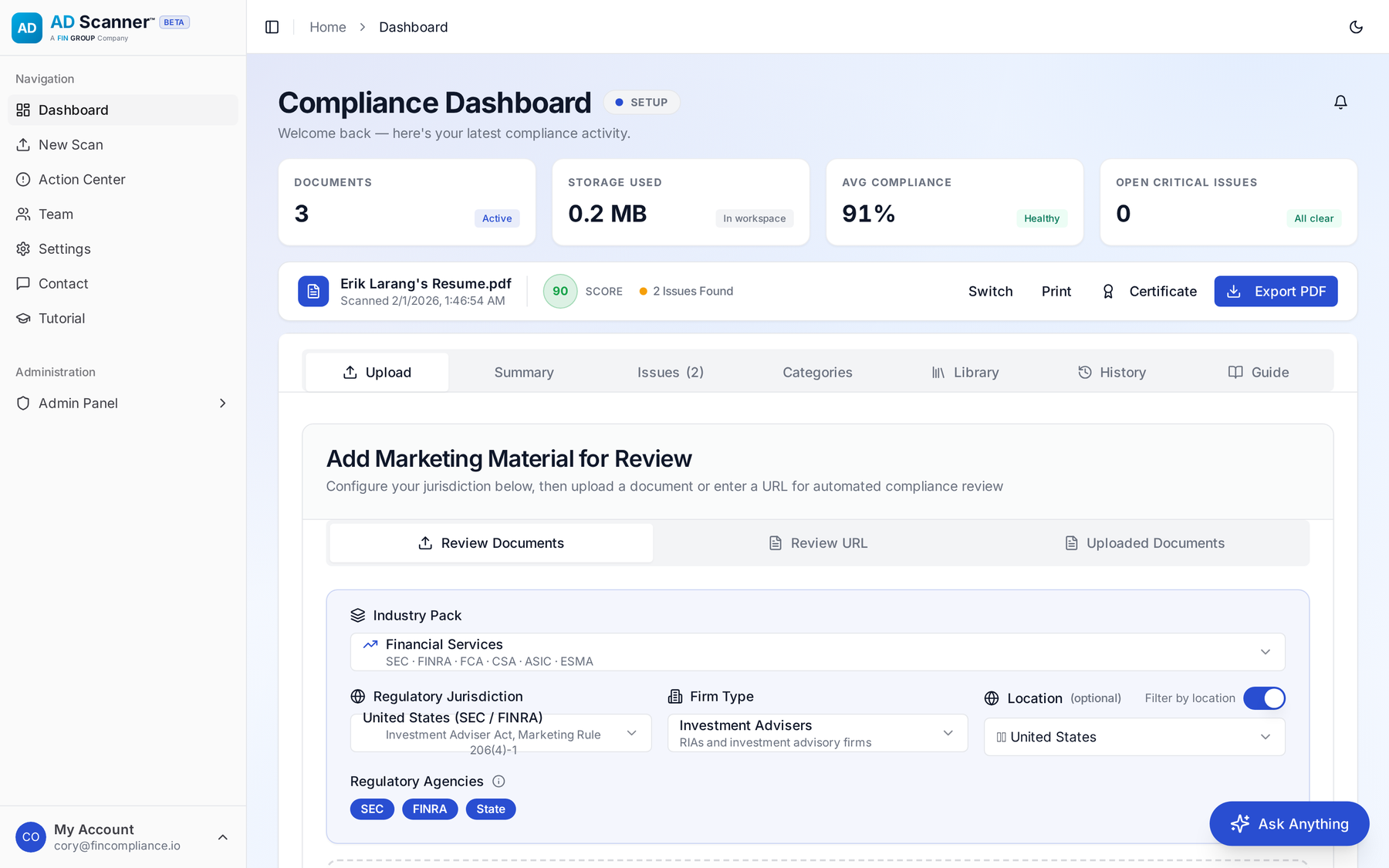Click the BETA label near logo
The width and height of the screenshot is (1389, 868).
174,22
